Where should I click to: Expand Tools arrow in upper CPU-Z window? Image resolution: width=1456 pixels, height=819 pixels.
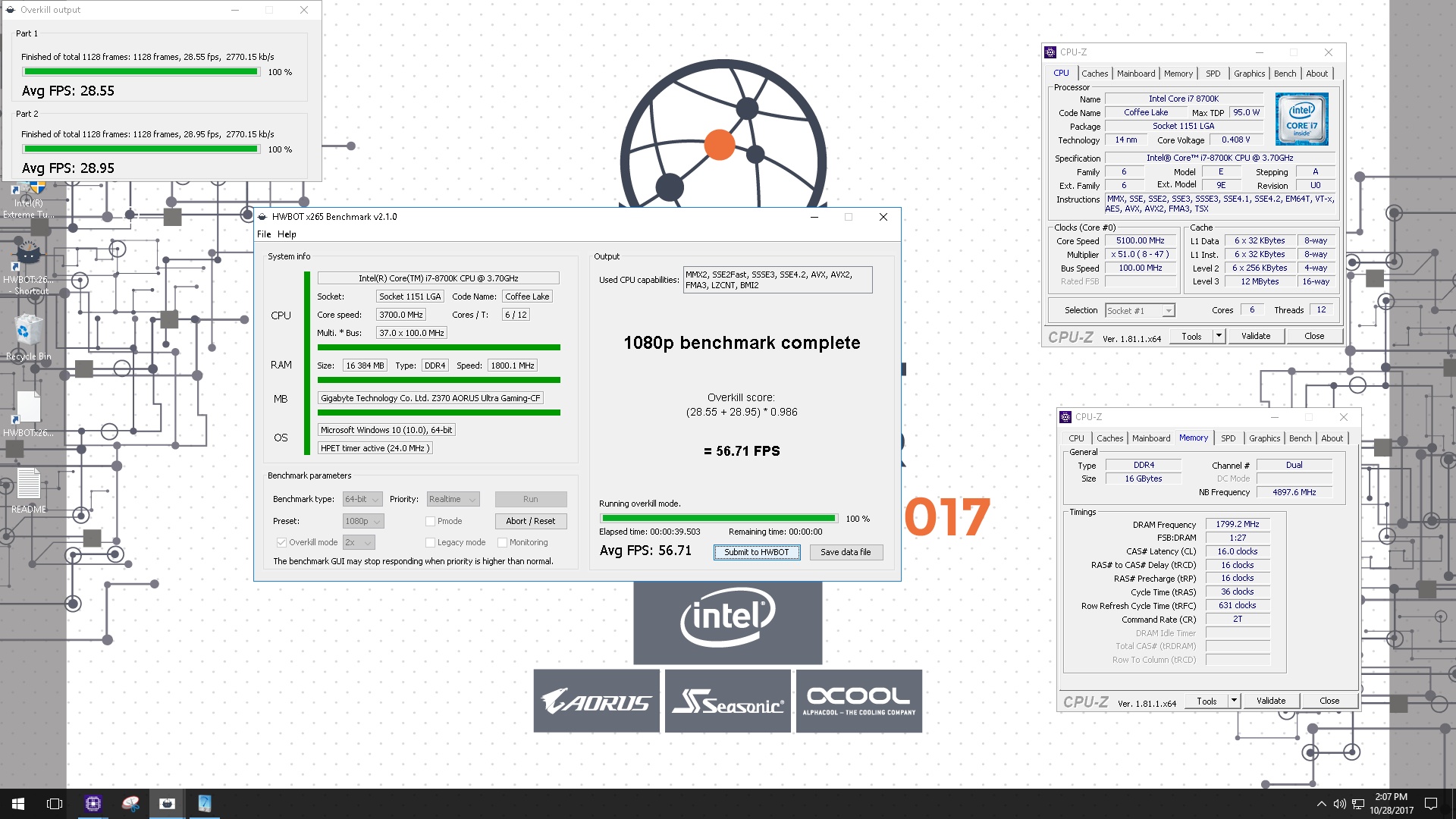tap(1219, 336)
